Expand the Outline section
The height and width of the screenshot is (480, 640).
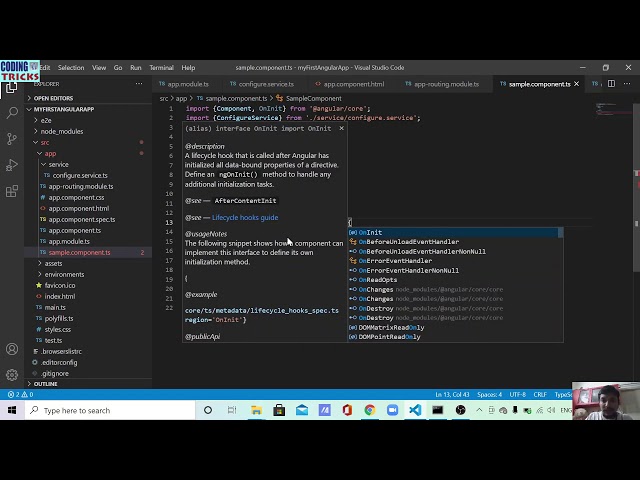point(45,384)
